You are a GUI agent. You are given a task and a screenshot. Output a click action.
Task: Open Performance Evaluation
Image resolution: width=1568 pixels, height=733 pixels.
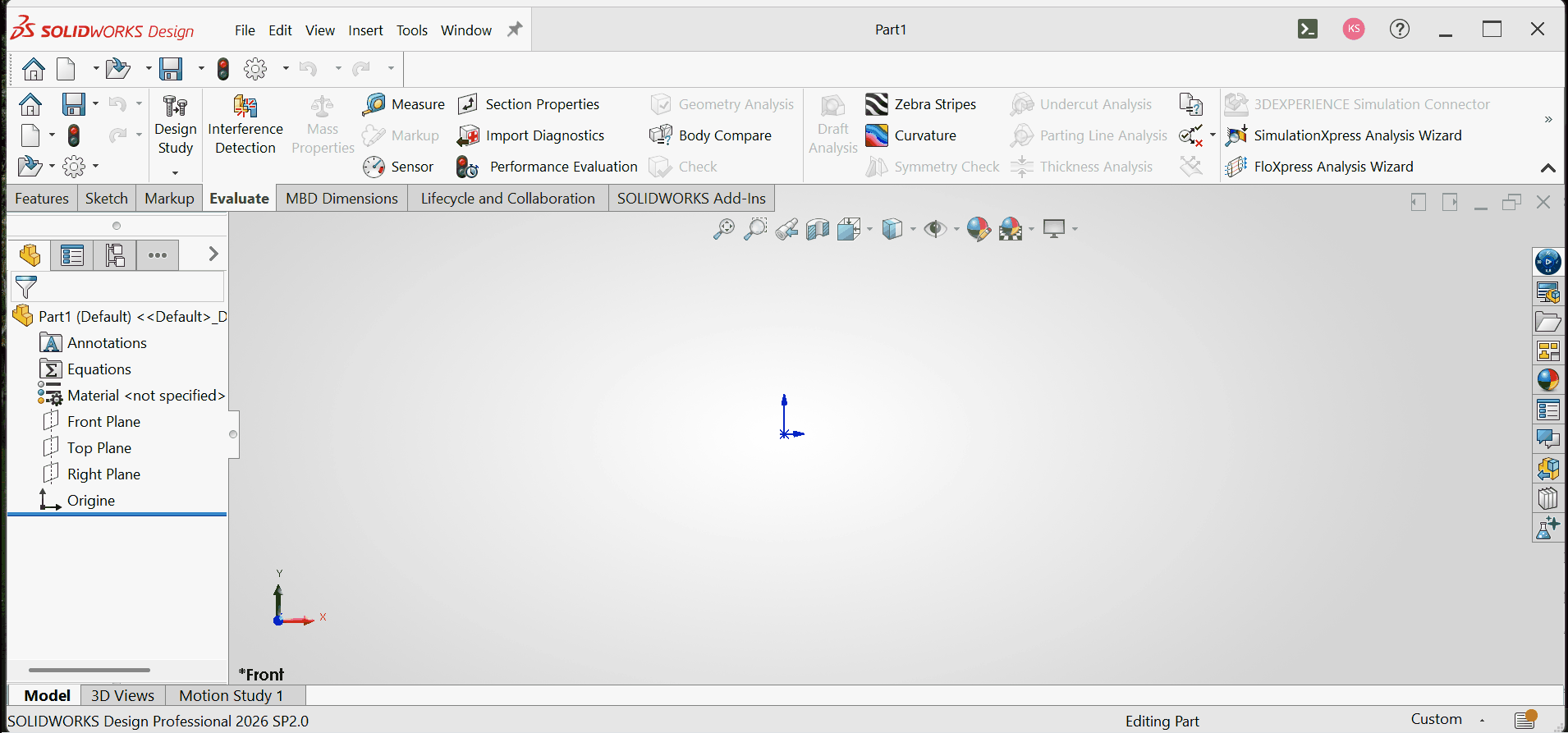548,167
